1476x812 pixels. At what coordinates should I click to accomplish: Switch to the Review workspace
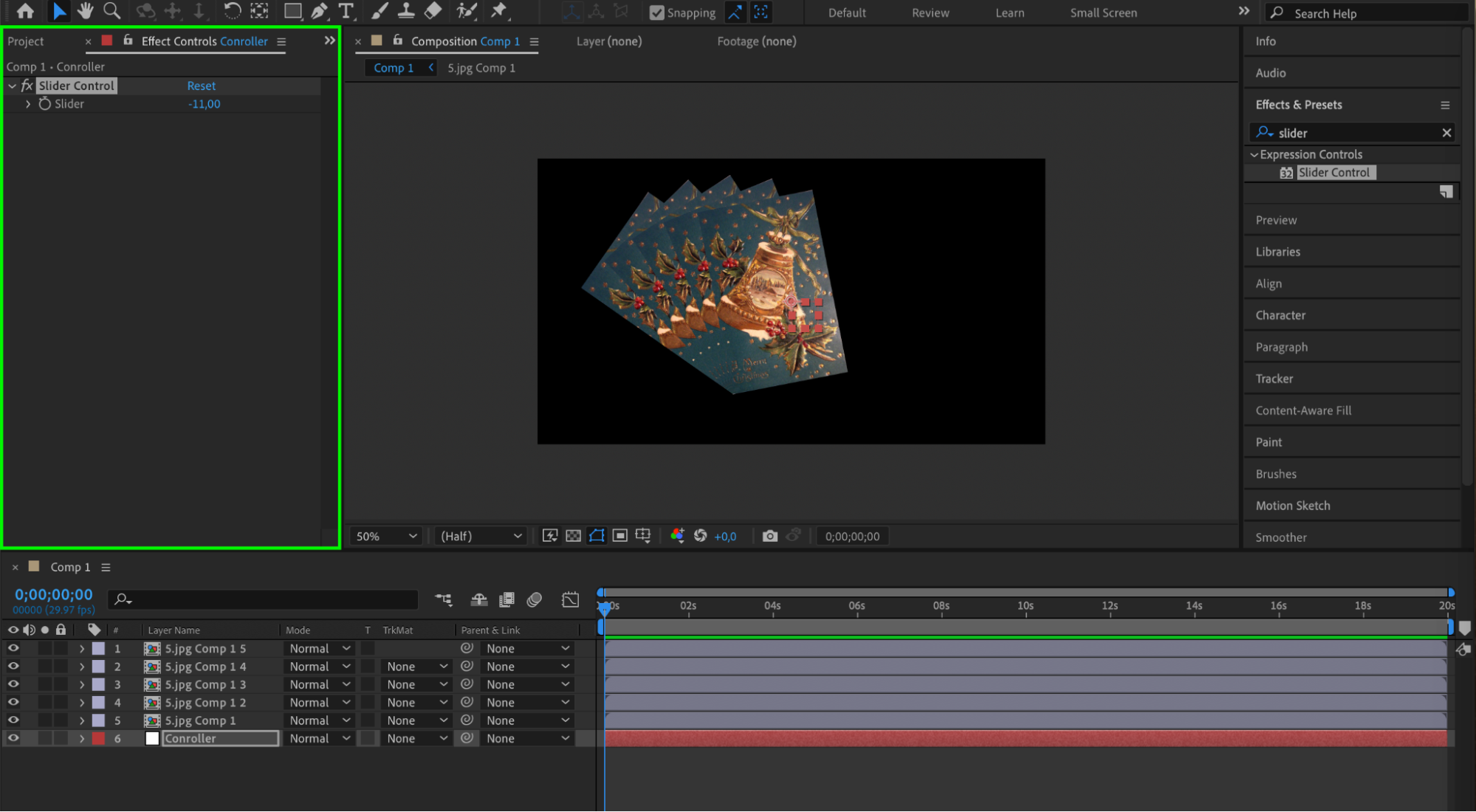coord(930,13)
